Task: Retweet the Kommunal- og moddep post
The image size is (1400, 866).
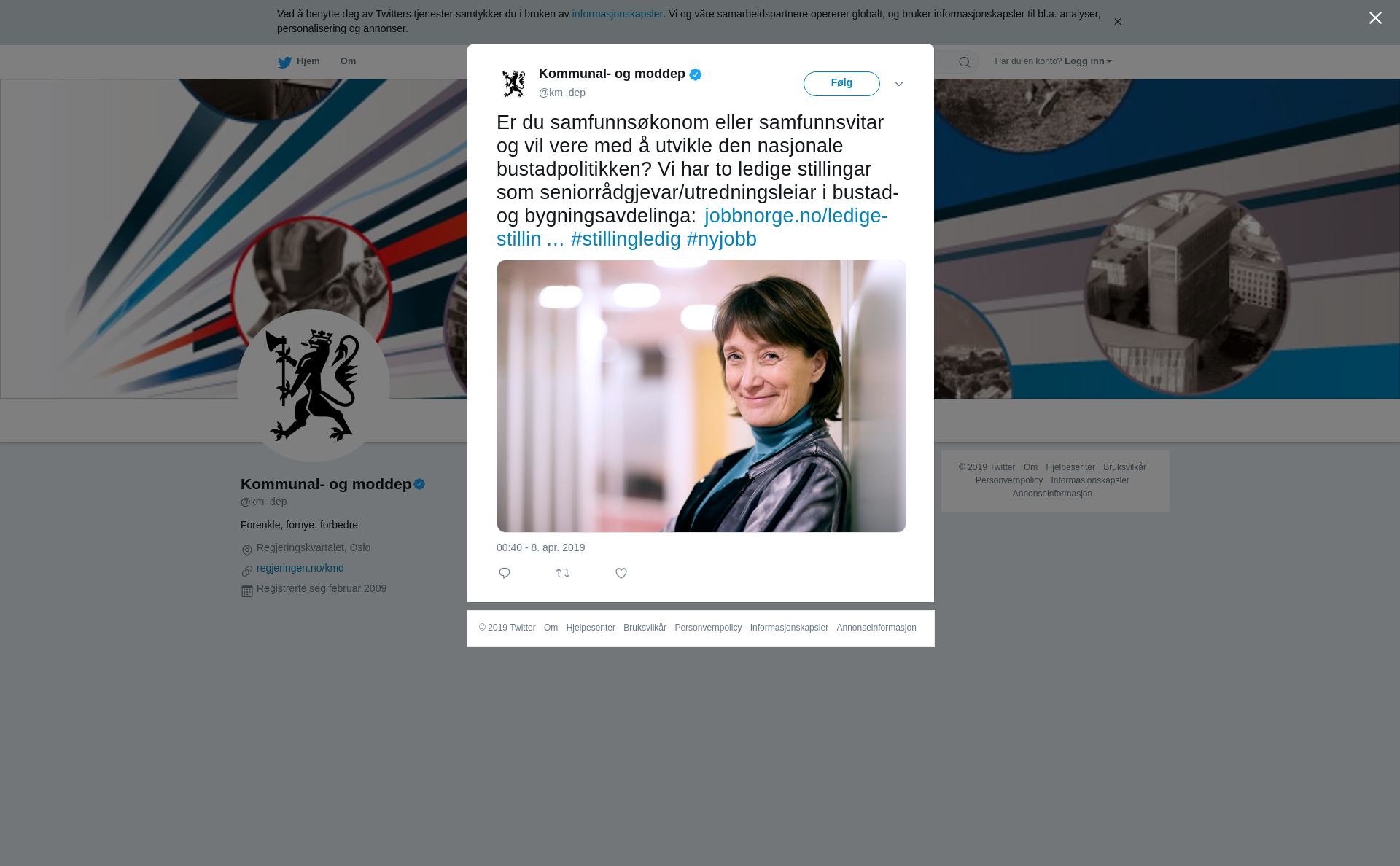Action: pyautogui.click(x=563, y=573)
